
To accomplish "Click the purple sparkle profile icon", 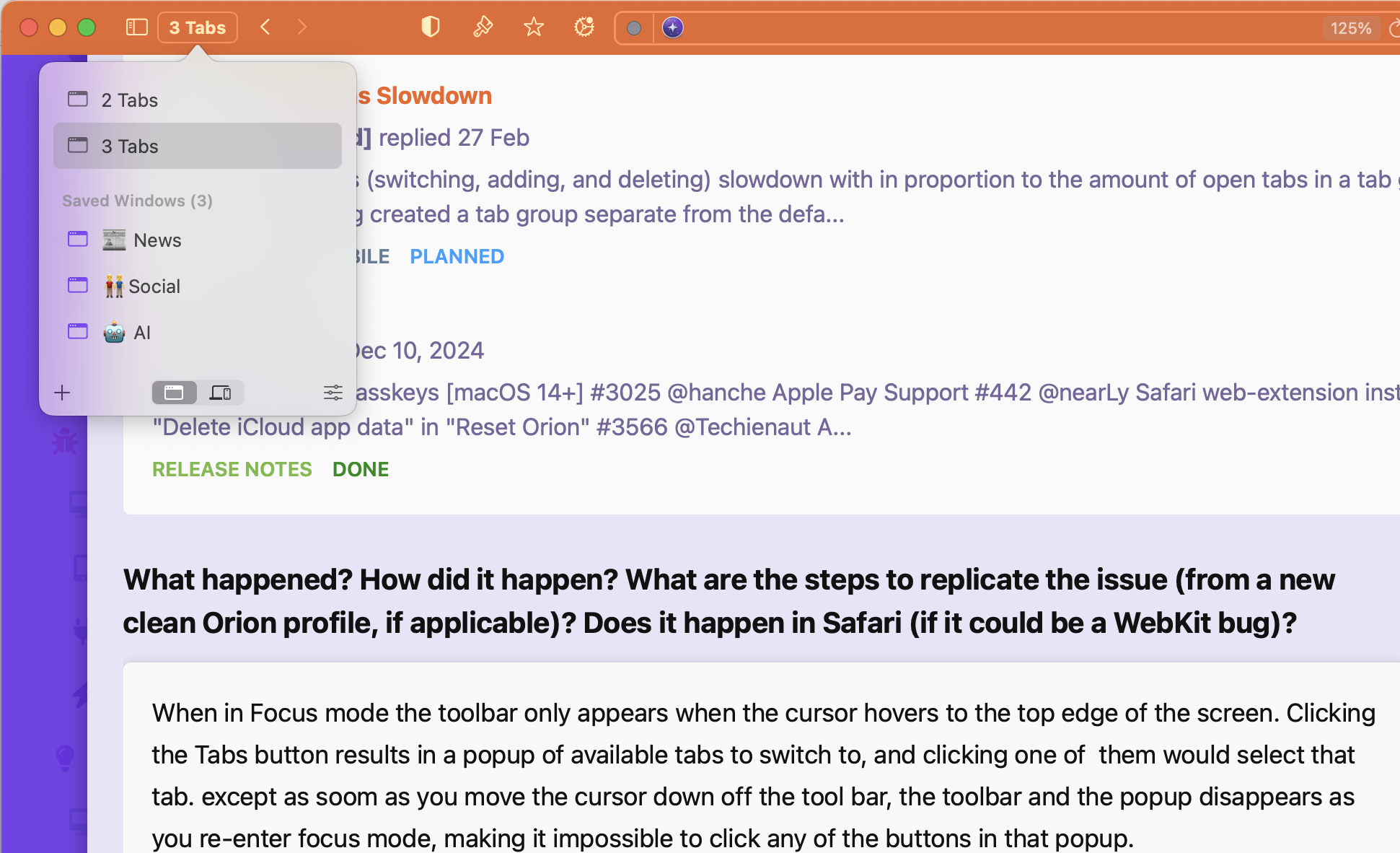I will coord(672,27).
